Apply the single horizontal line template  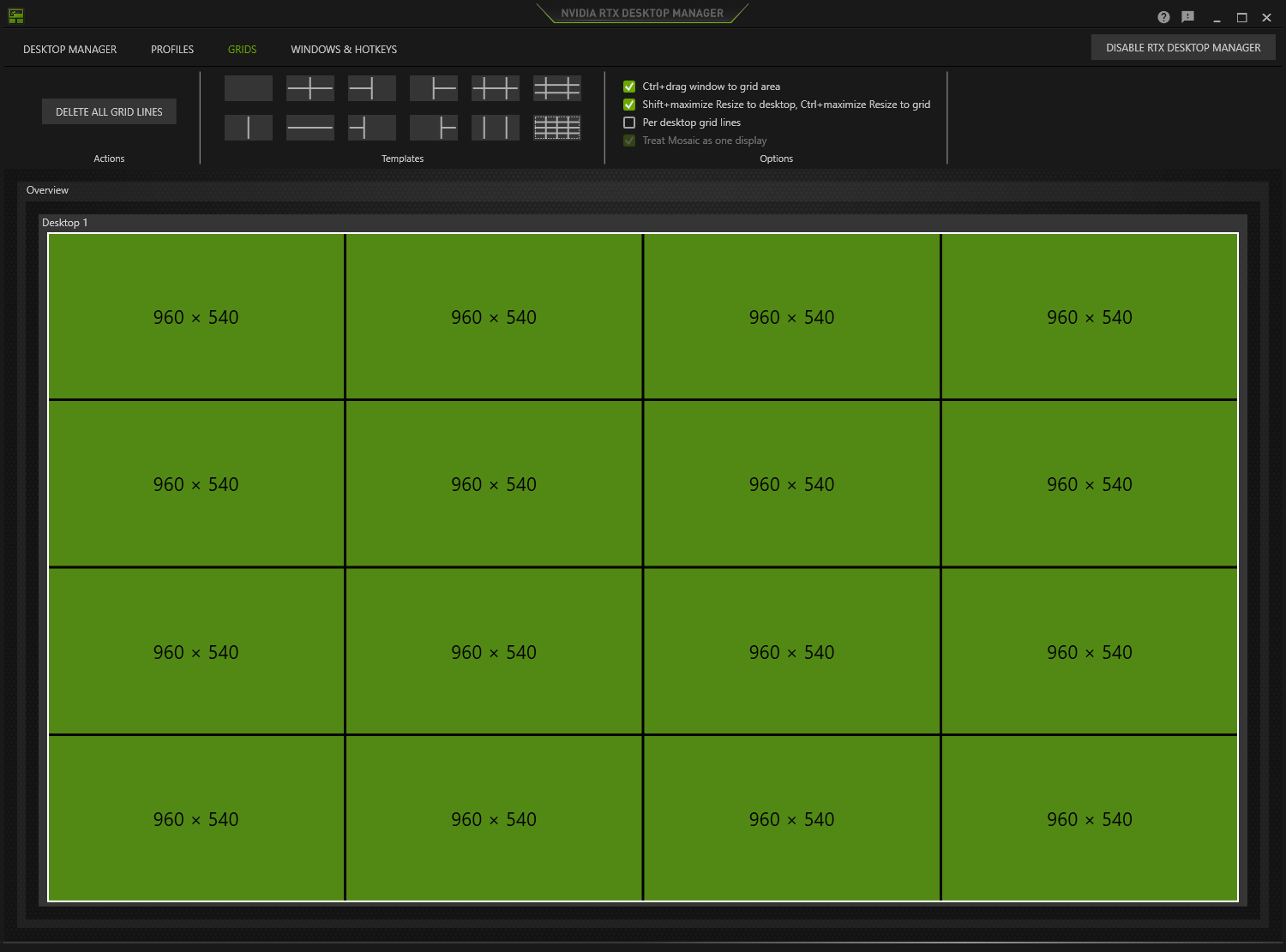click(310, 128)
